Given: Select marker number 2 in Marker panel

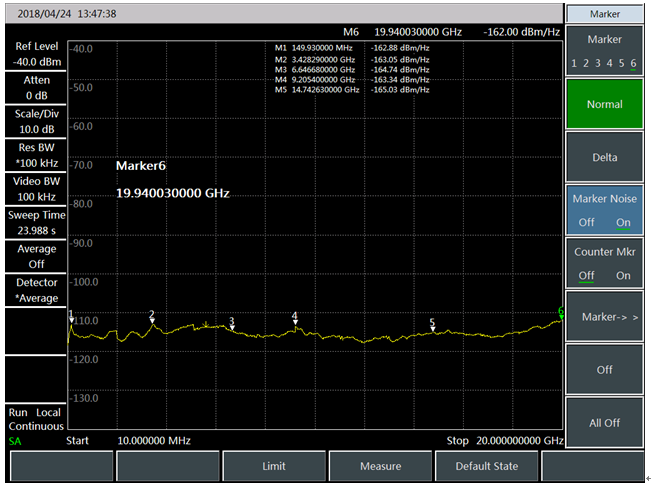Looking at the screenshot, I should point(586,63).
